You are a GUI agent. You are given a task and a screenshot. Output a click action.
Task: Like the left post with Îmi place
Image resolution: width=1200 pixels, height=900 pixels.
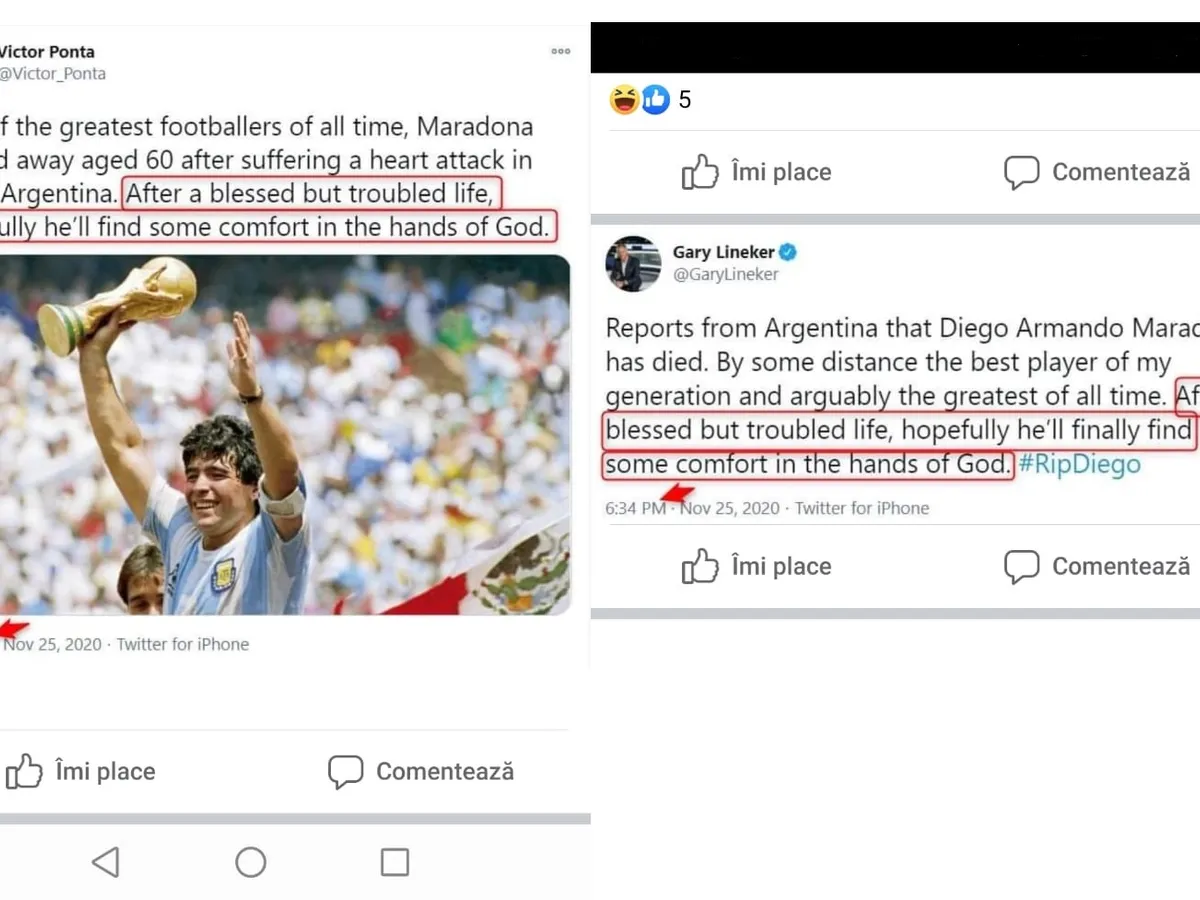click(x=81, y=772)
